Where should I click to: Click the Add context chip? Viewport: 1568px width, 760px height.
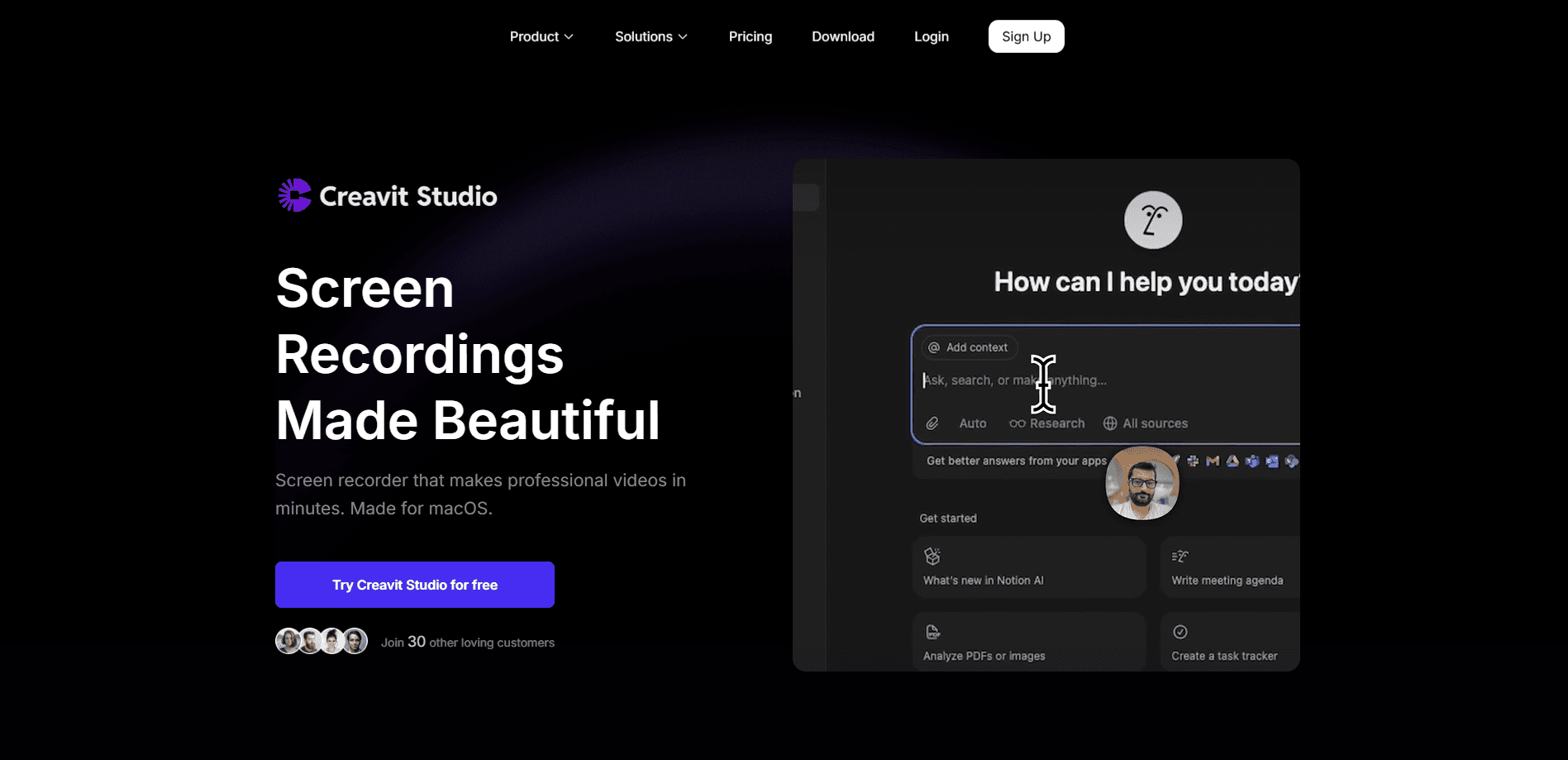click(x=969, y=347)
